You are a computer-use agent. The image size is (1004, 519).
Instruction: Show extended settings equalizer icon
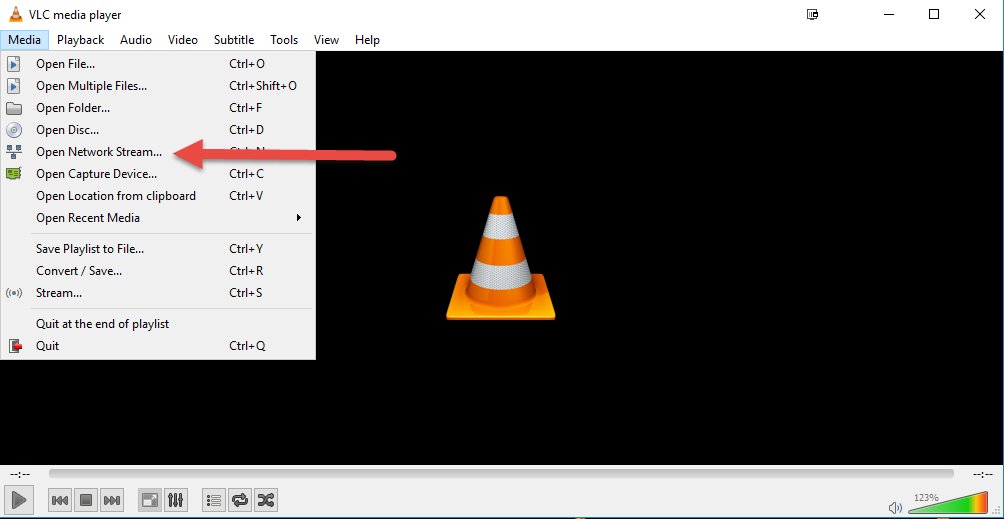pos(175,500)
